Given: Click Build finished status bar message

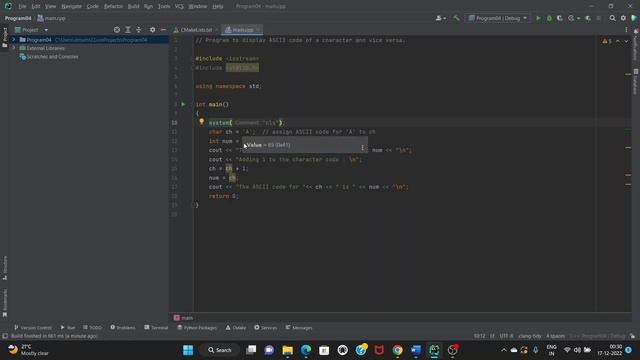Looking at the screenshot, I should click(x=54, y=336).
